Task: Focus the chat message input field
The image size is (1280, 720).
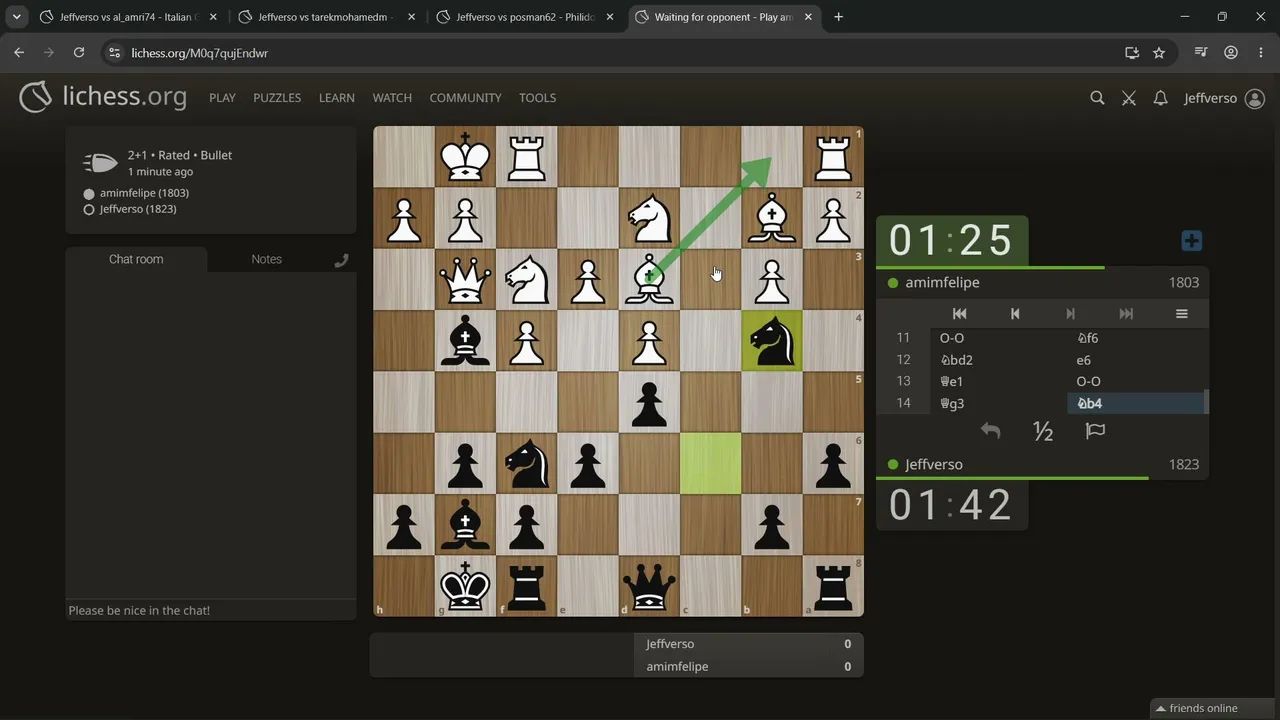Action: click(211, 610)
